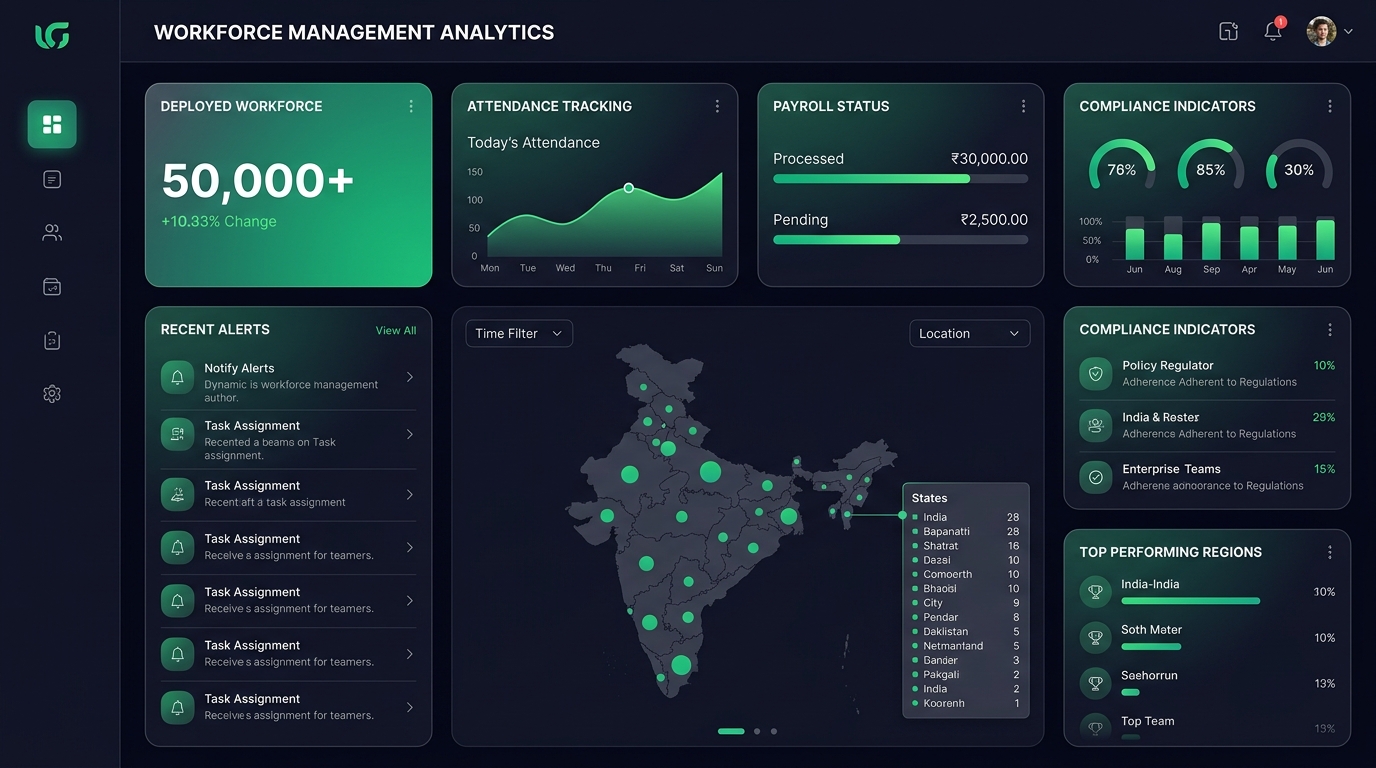Select the second map pagination dot
The width and height of the screenshot is (1376, 768).
757,731
